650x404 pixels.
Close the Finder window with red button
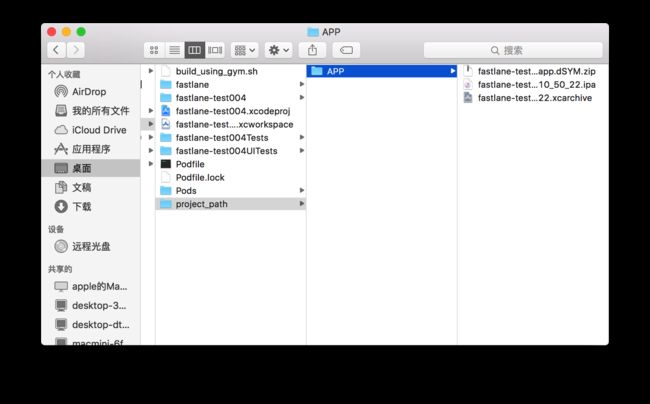click(51, 32)
